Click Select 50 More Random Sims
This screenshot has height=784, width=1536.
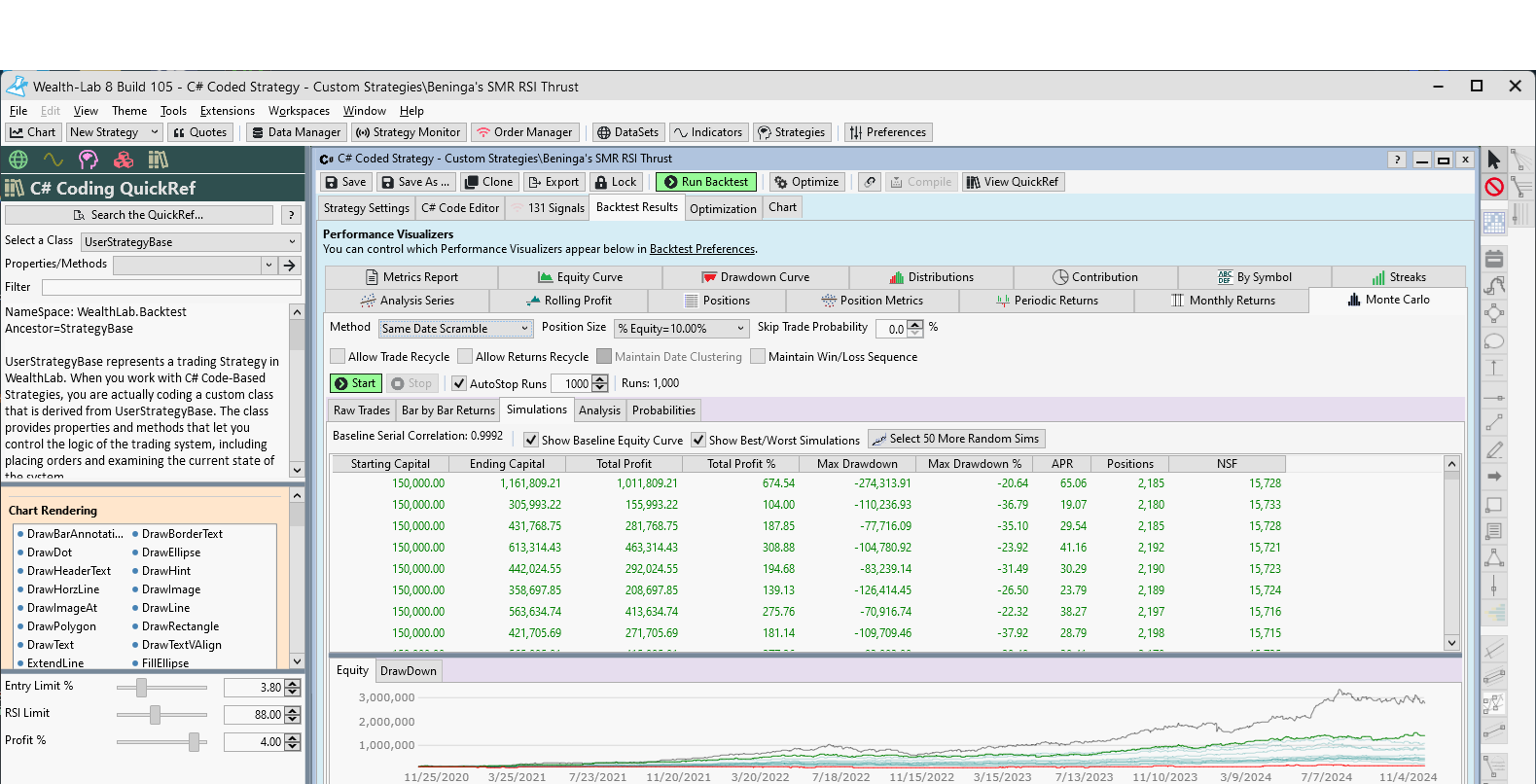956,439
